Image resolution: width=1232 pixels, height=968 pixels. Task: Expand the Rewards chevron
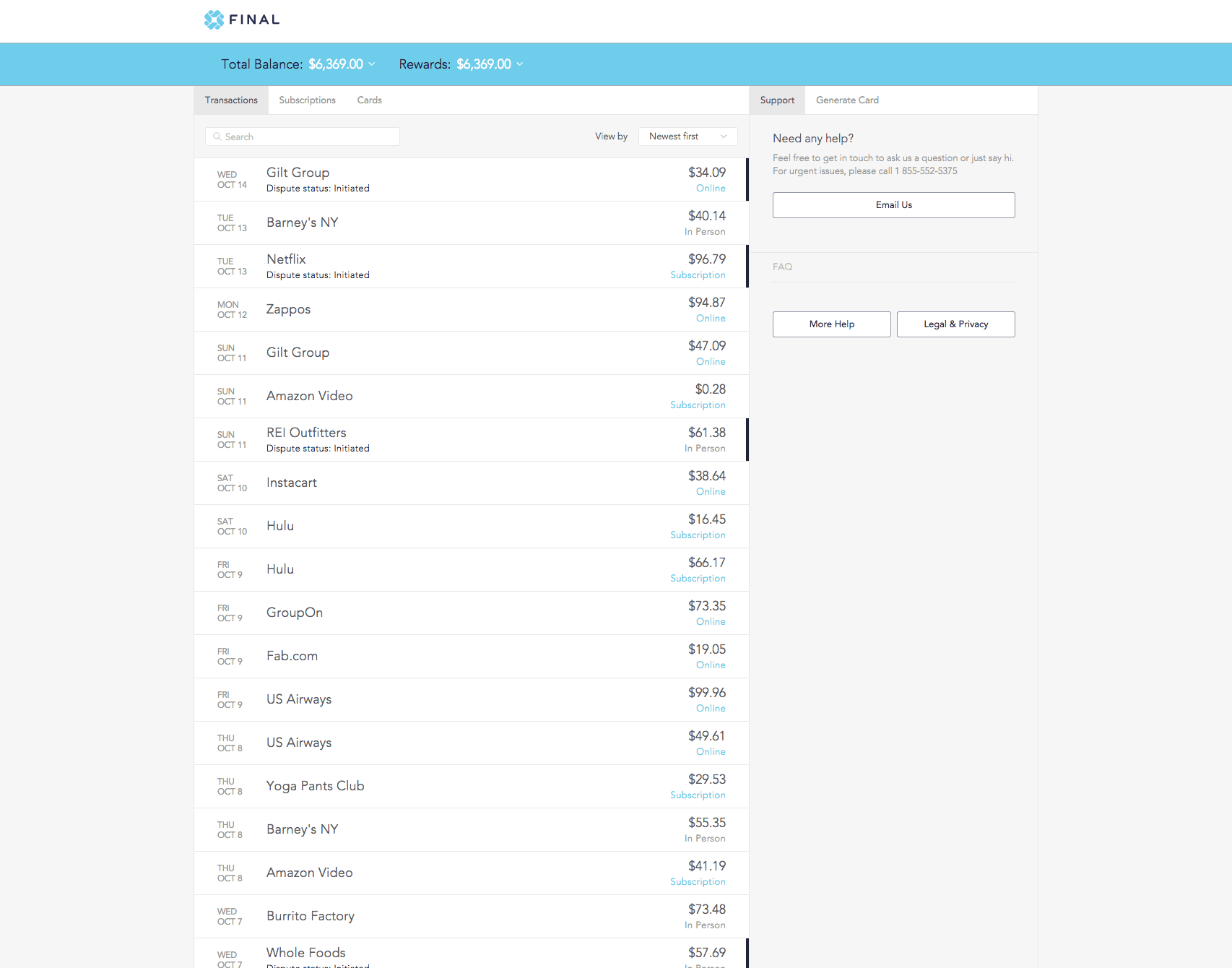520,64
